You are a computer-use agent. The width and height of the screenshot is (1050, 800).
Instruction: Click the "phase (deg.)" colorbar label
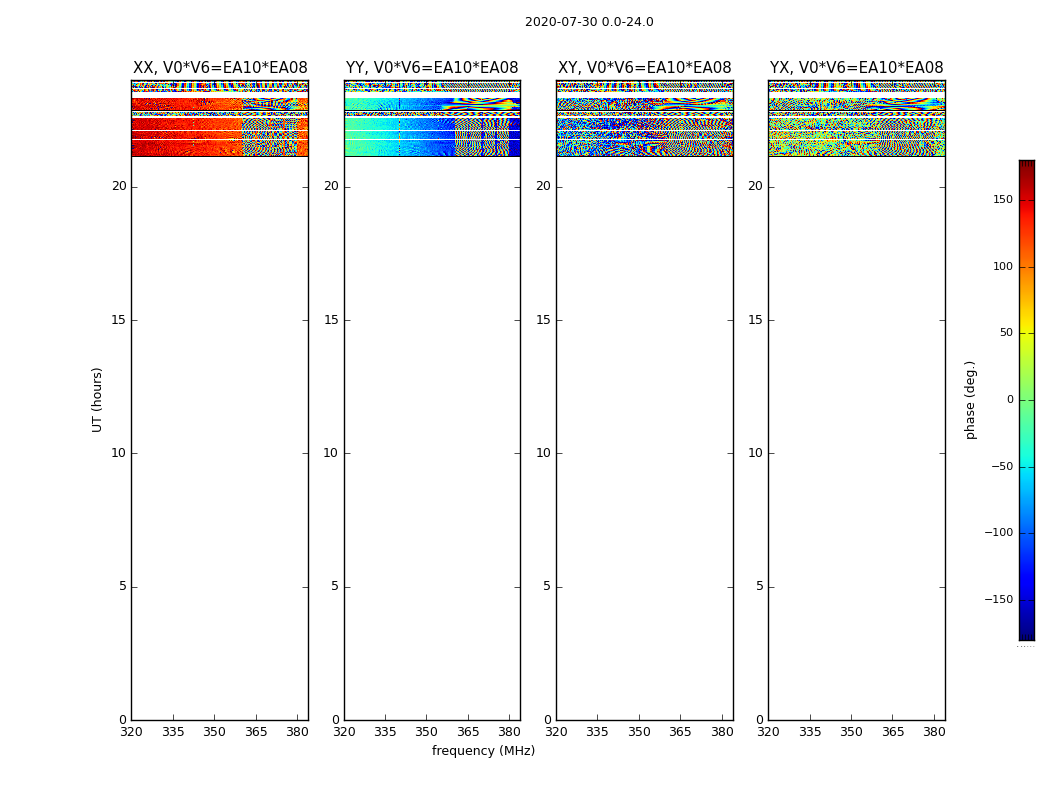[x=970, y=400]
